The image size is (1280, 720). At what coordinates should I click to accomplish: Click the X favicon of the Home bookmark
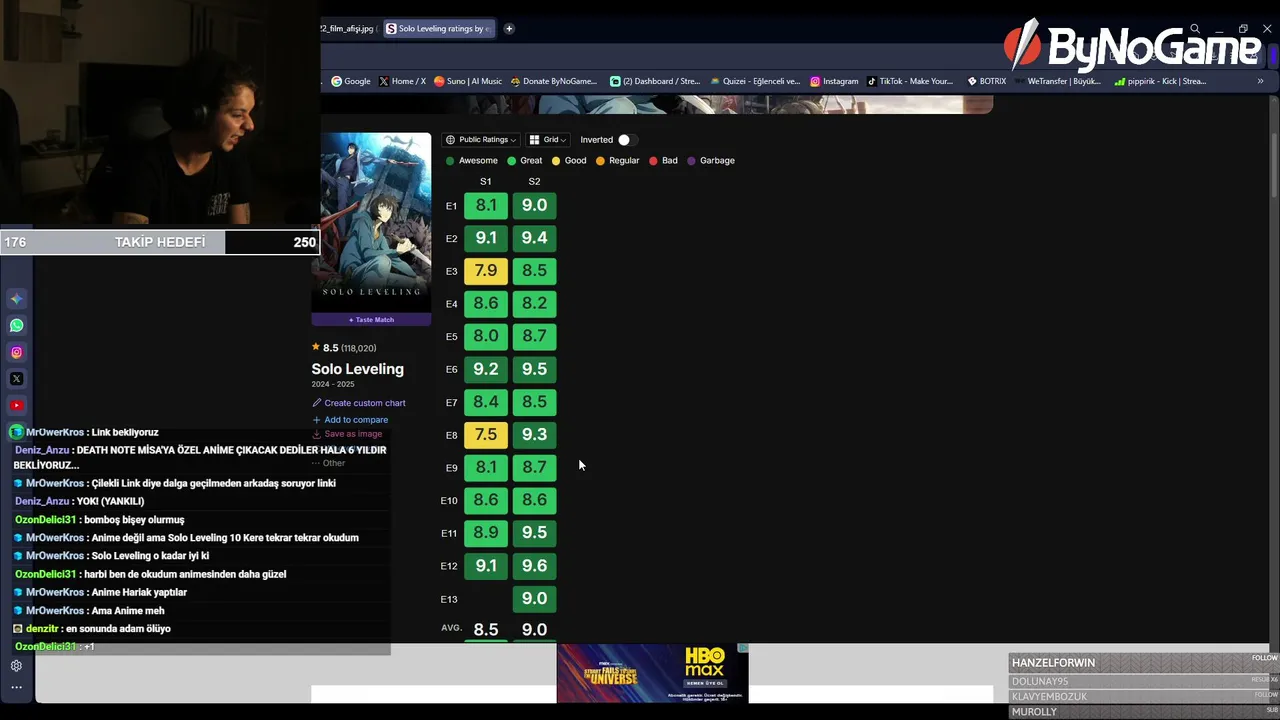click(x=384, y=81)
